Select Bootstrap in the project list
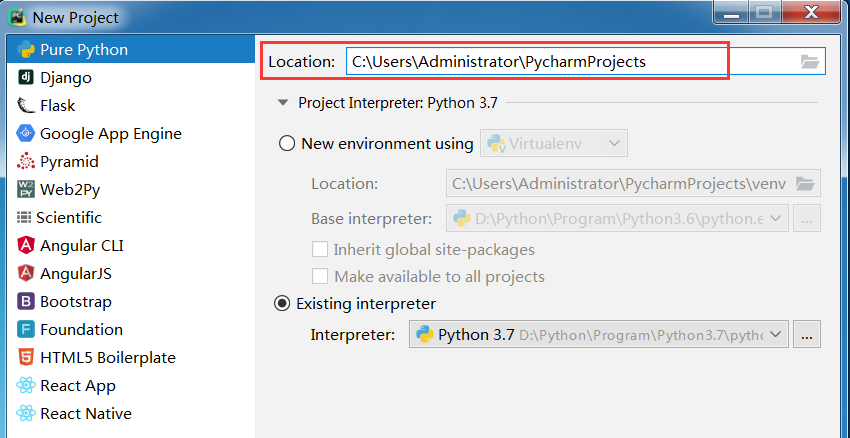This screenshot has height=438, width=850. coord(131,301)
